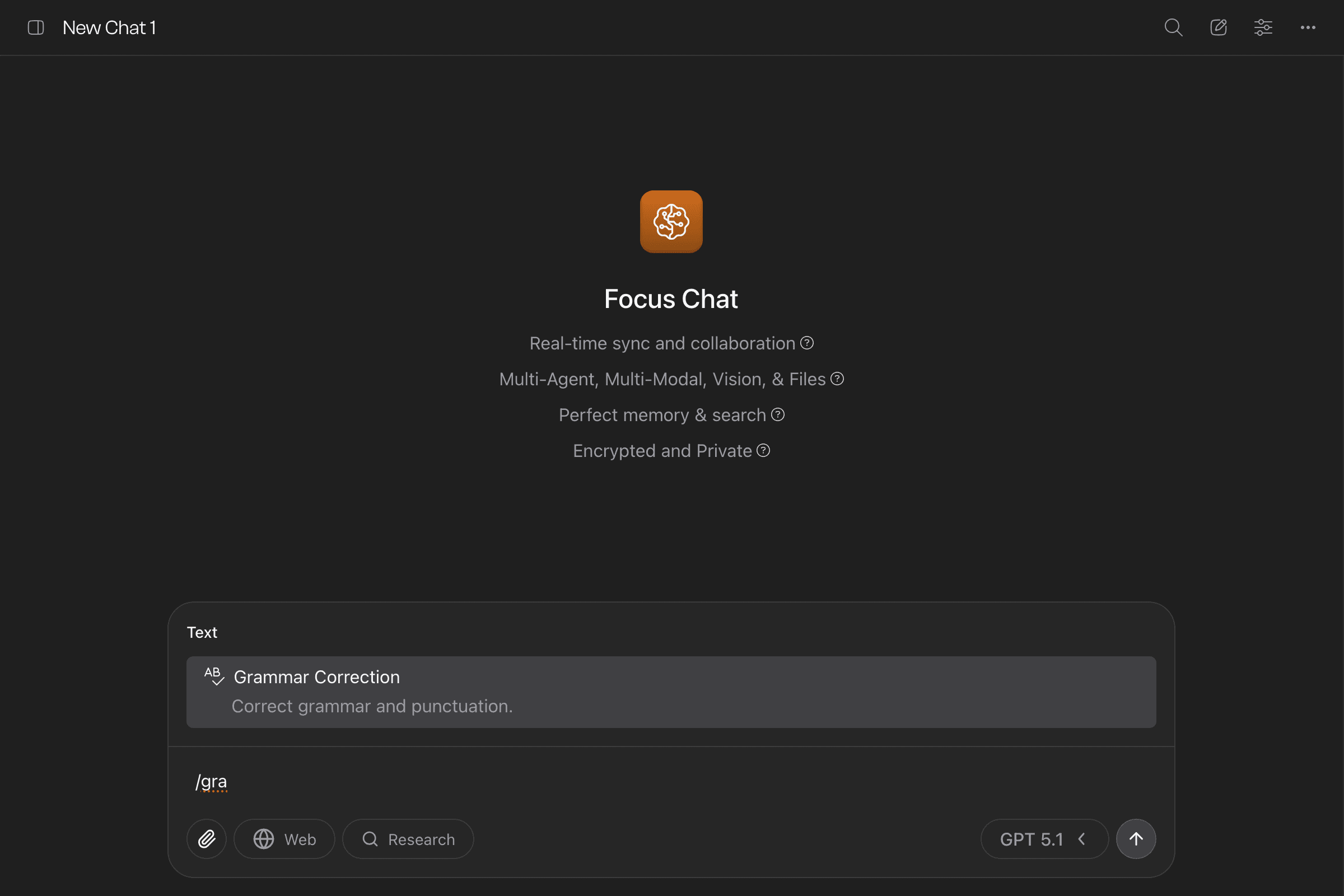
Task: Click help icon beside Perfect memory
Action: 778,415
